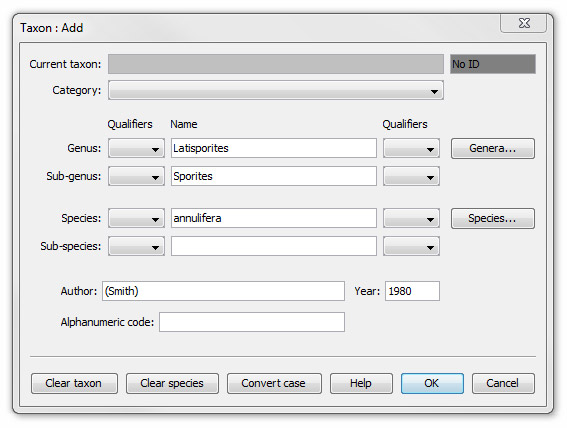Click the Genera... button
Image resolution: width=567 pixels, height=428 pixels.
493,148
